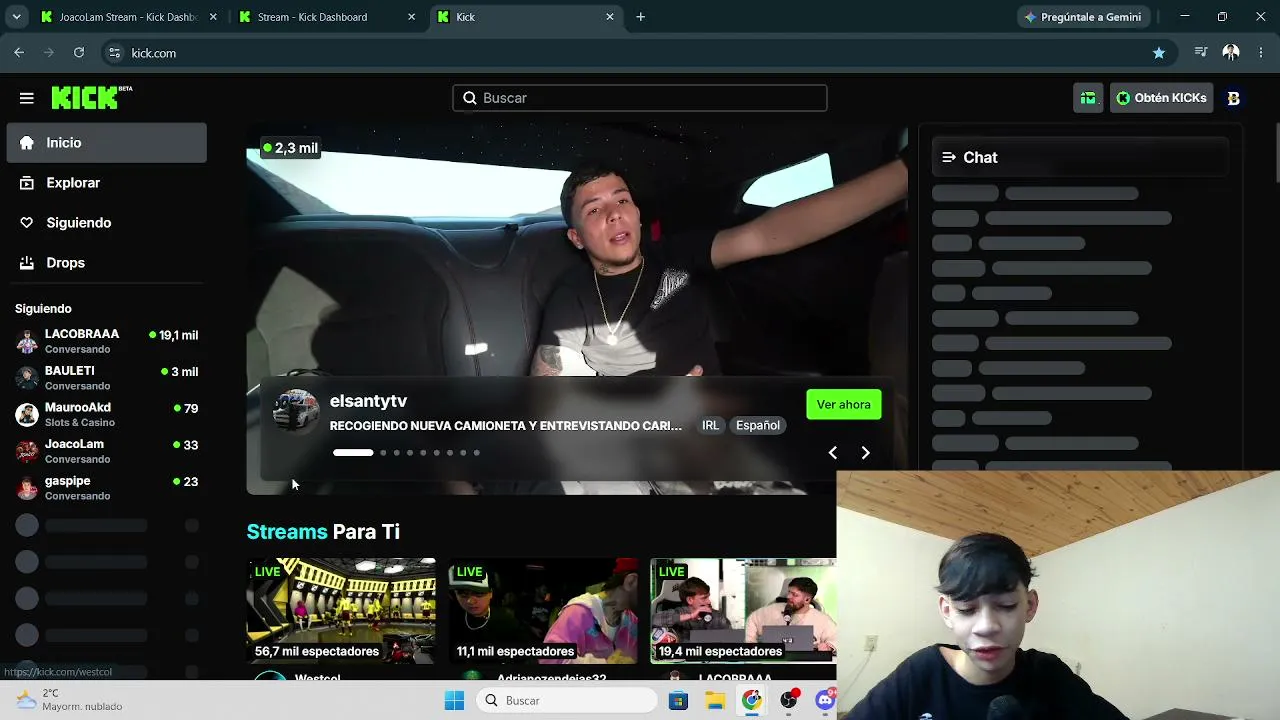1280x720 pixels.
Task: Click Chrome icon in taskbar
Action: [752, 701]
